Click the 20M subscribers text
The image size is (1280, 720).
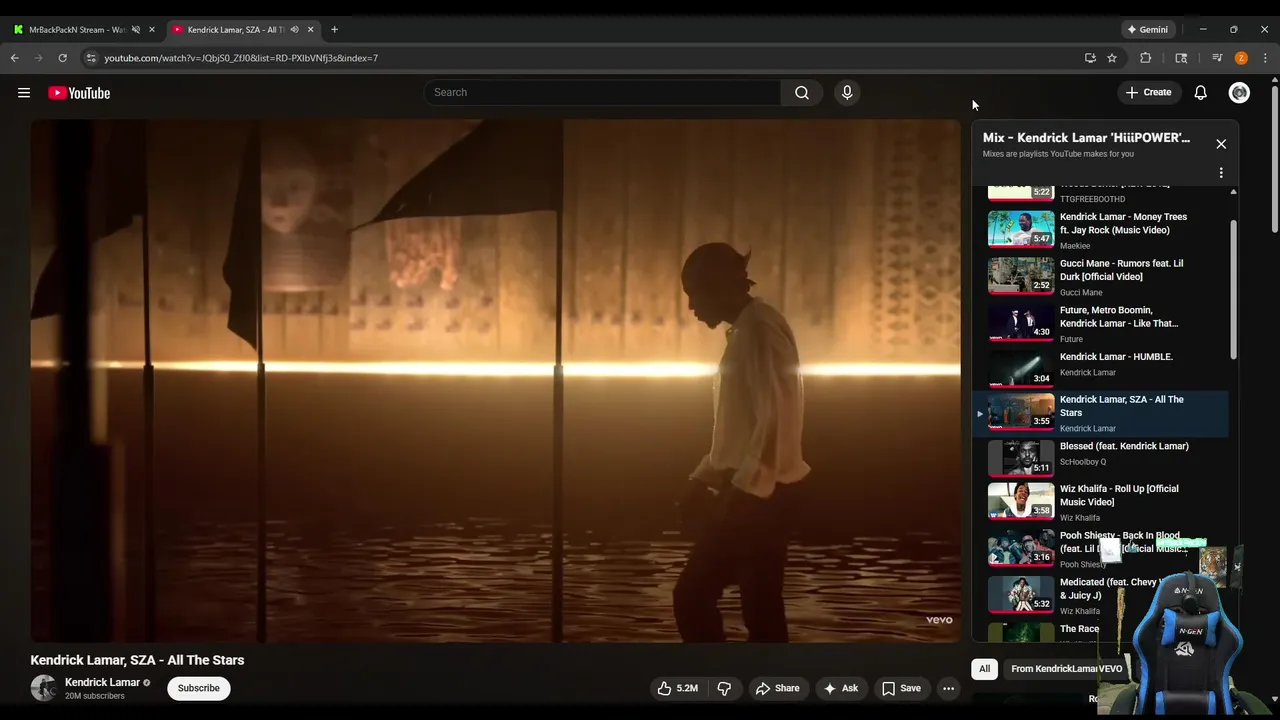95,696
